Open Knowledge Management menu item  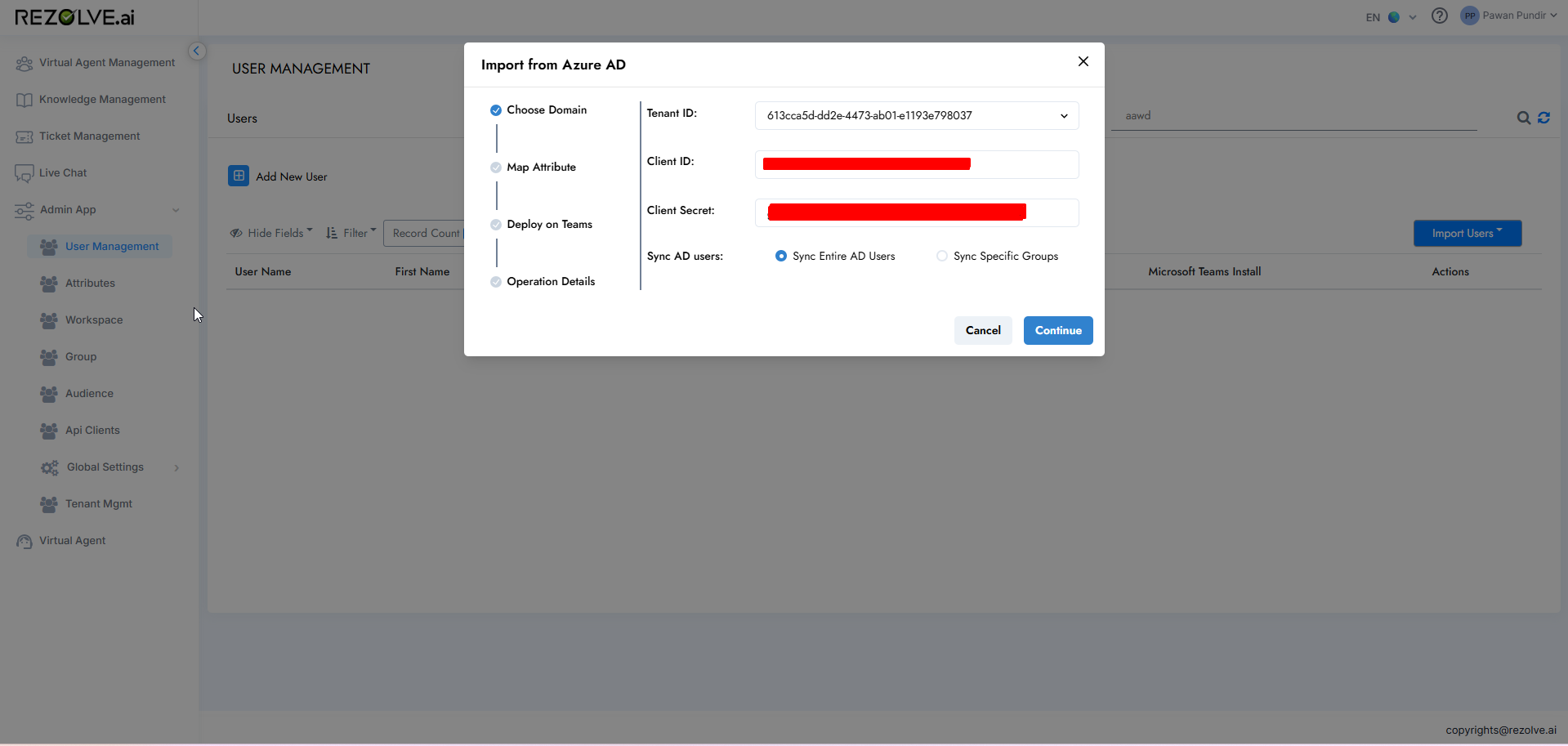(x=102, y=100)
